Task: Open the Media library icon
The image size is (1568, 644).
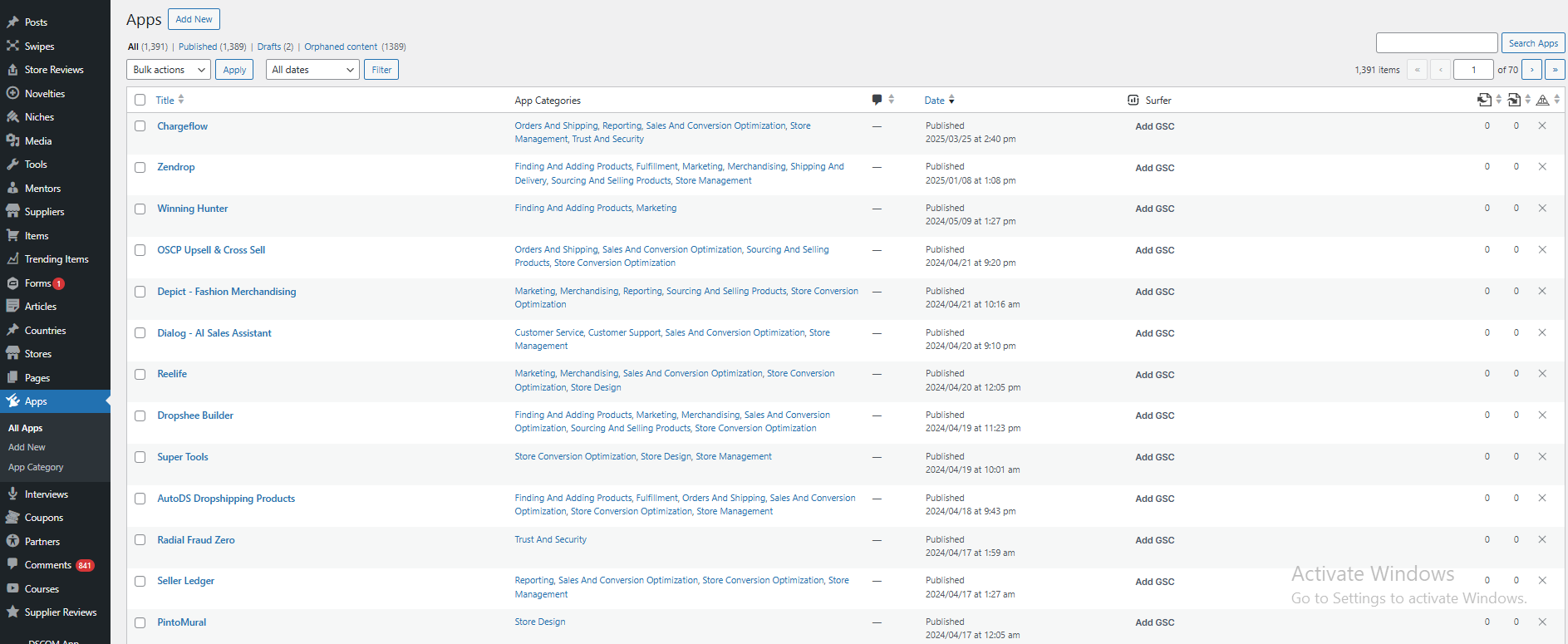Action: click(x=12, y=140)
